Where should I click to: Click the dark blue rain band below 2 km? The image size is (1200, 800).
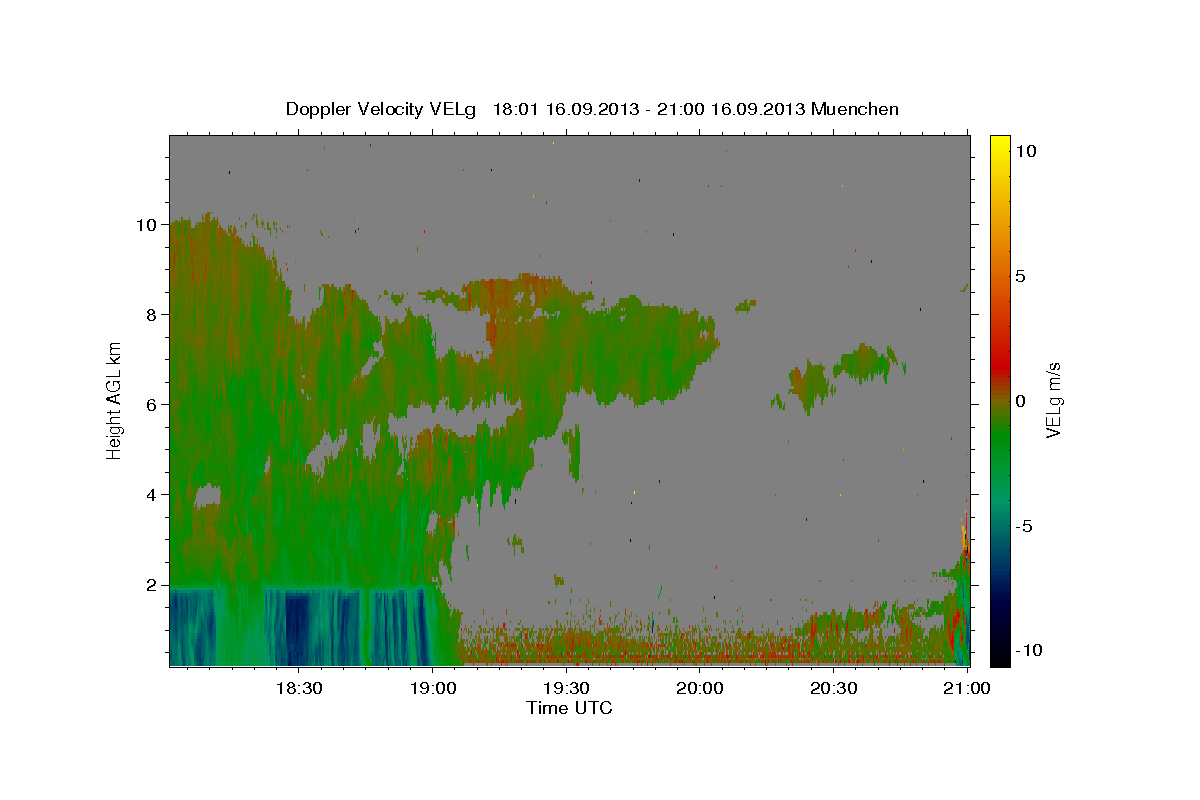pos(297,627)
